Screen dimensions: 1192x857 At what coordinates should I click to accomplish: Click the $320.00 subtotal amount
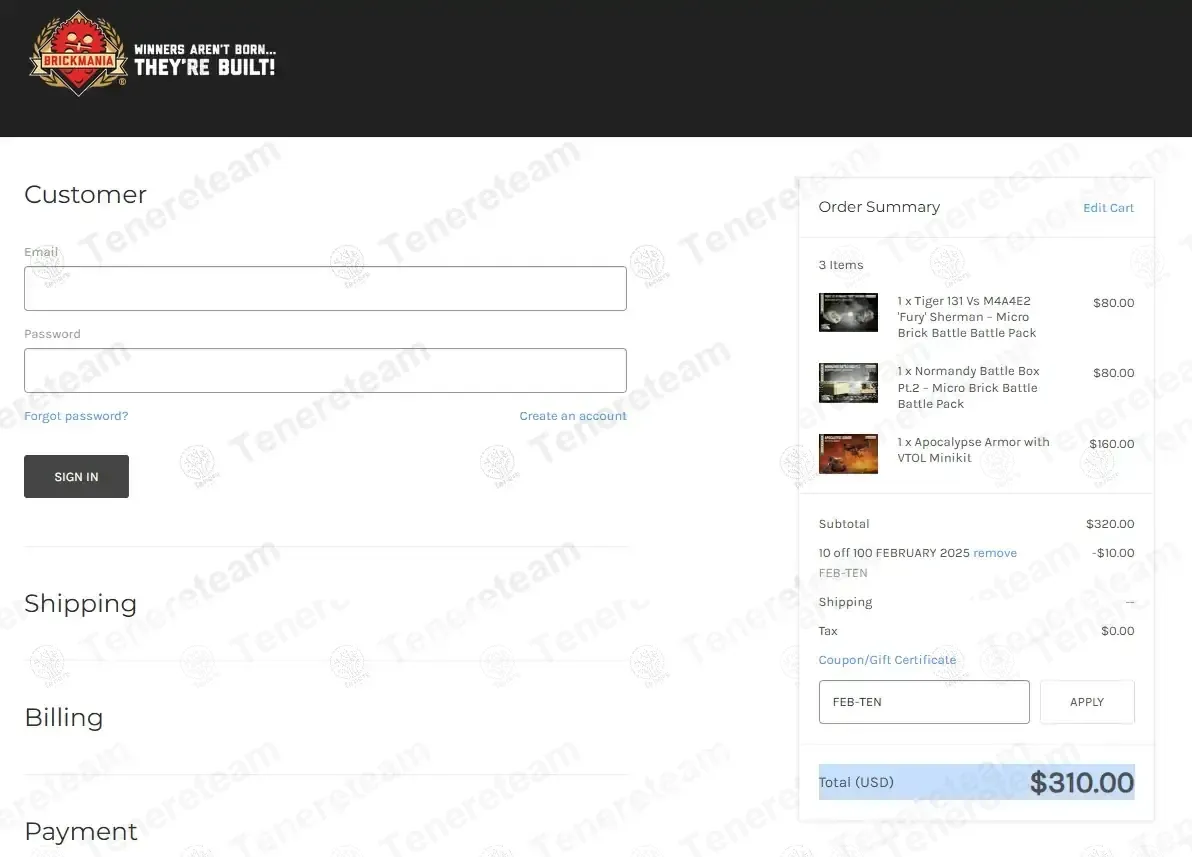[x=1110, y=524]
